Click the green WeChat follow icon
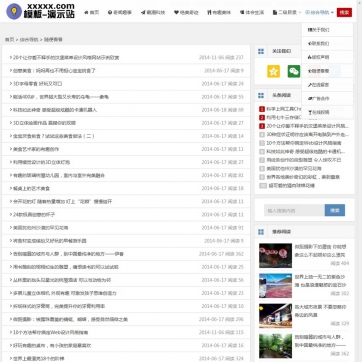 [294, 71]
